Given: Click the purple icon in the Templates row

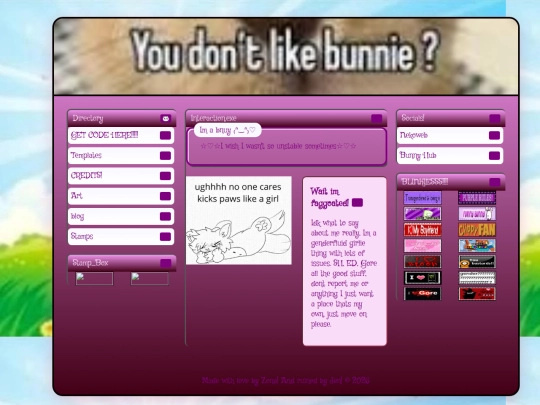Looking at the screenshot, I should pyautogui.click(x=165, y=156).
